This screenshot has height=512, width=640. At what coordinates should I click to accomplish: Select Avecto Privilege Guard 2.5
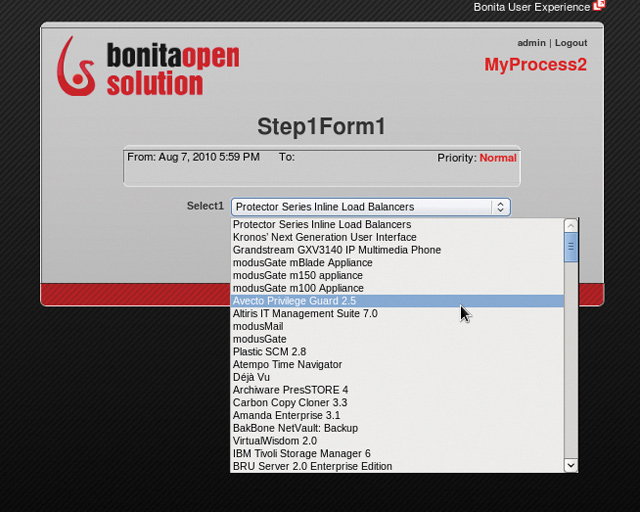pos(397,301)
